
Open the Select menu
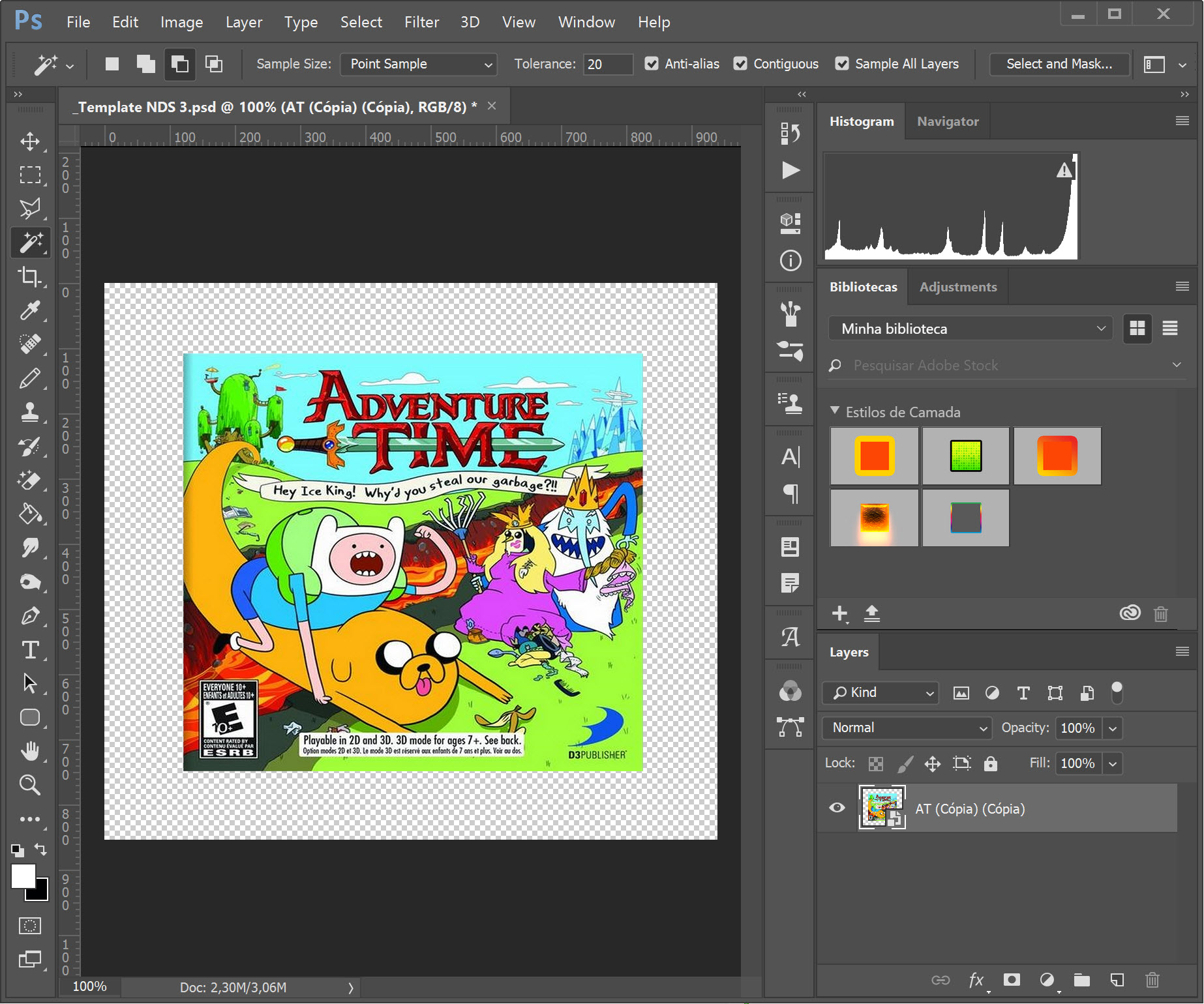click(361, 22)
